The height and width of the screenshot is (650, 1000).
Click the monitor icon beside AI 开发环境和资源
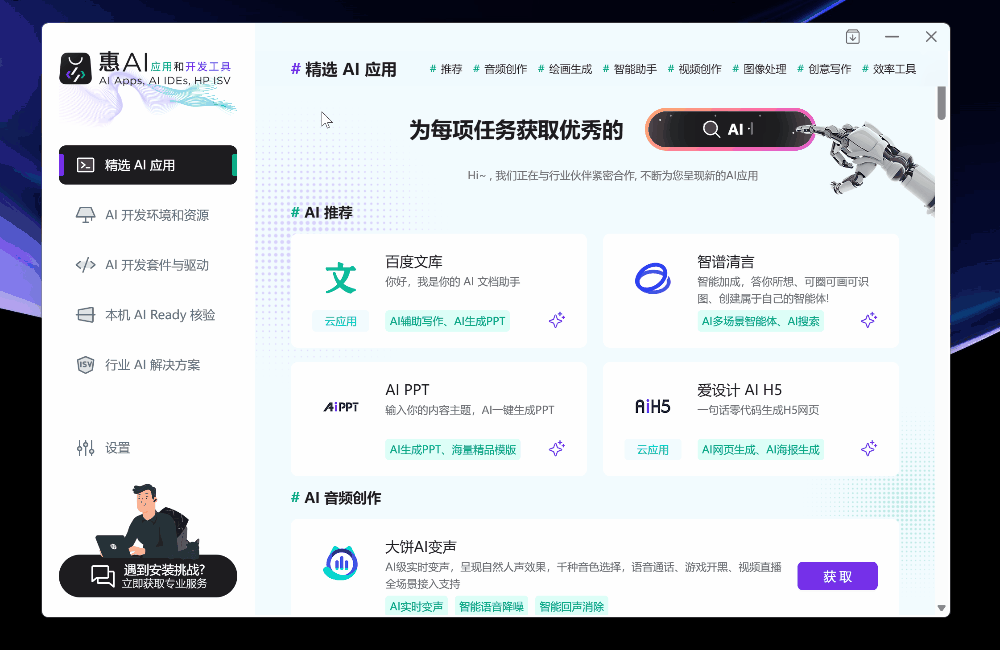[85, 215]
